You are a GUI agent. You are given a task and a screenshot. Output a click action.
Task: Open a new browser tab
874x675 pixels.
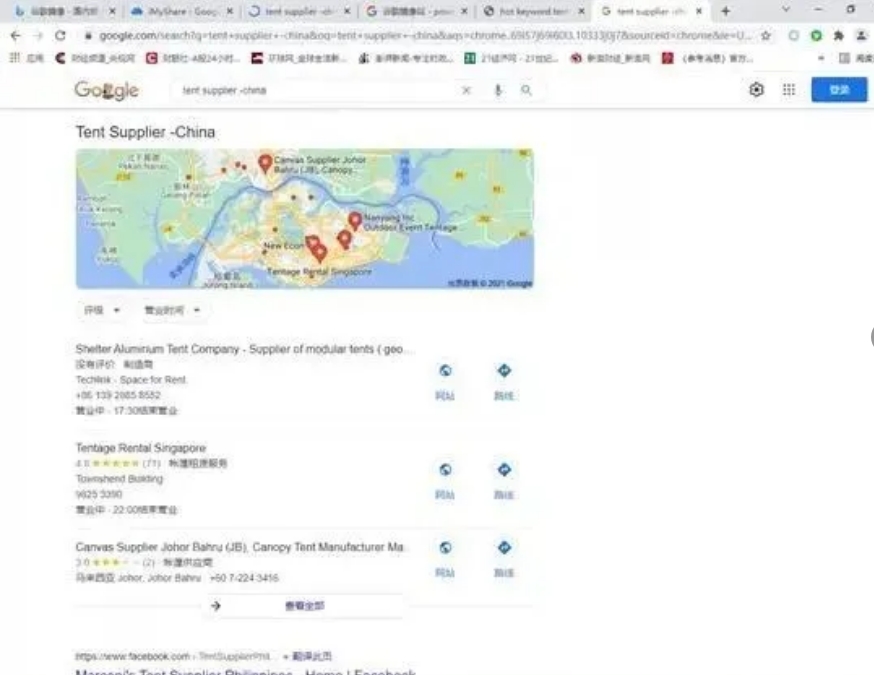pyautogui.click(x=726, y=11)
